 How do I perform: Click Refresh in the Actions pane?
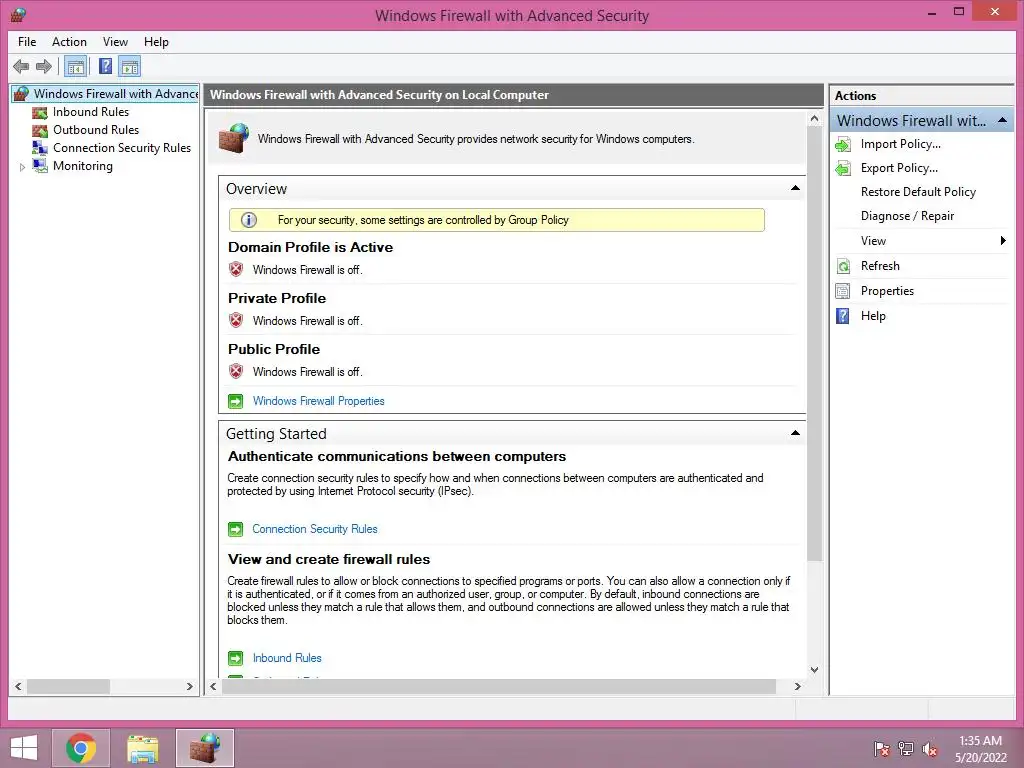(x=880, y=266)
